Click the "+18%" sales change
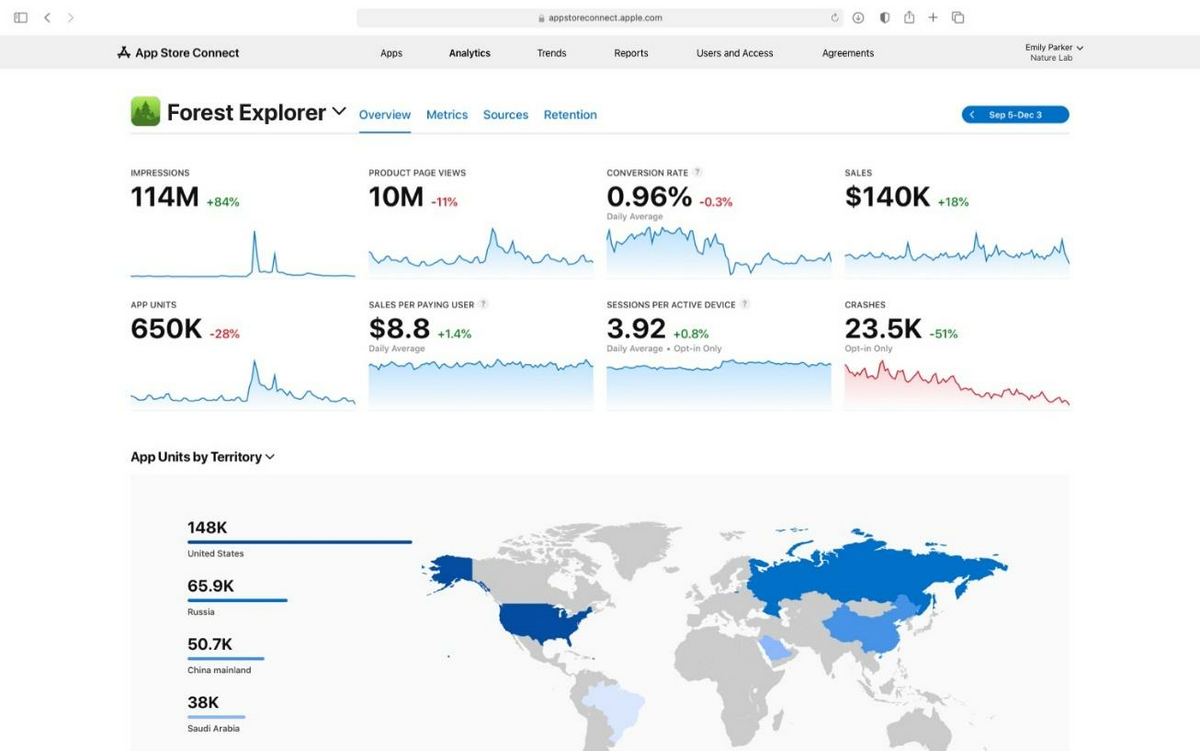Image resolution: width=1200 pixels, height=751 pixels. tap(953, 202)
